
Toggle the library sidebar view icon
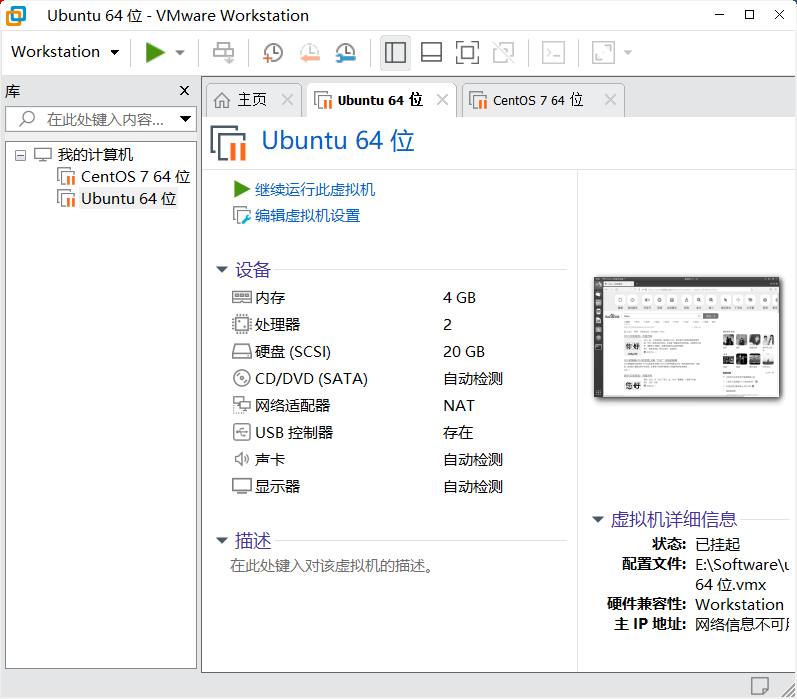(395, 52)
